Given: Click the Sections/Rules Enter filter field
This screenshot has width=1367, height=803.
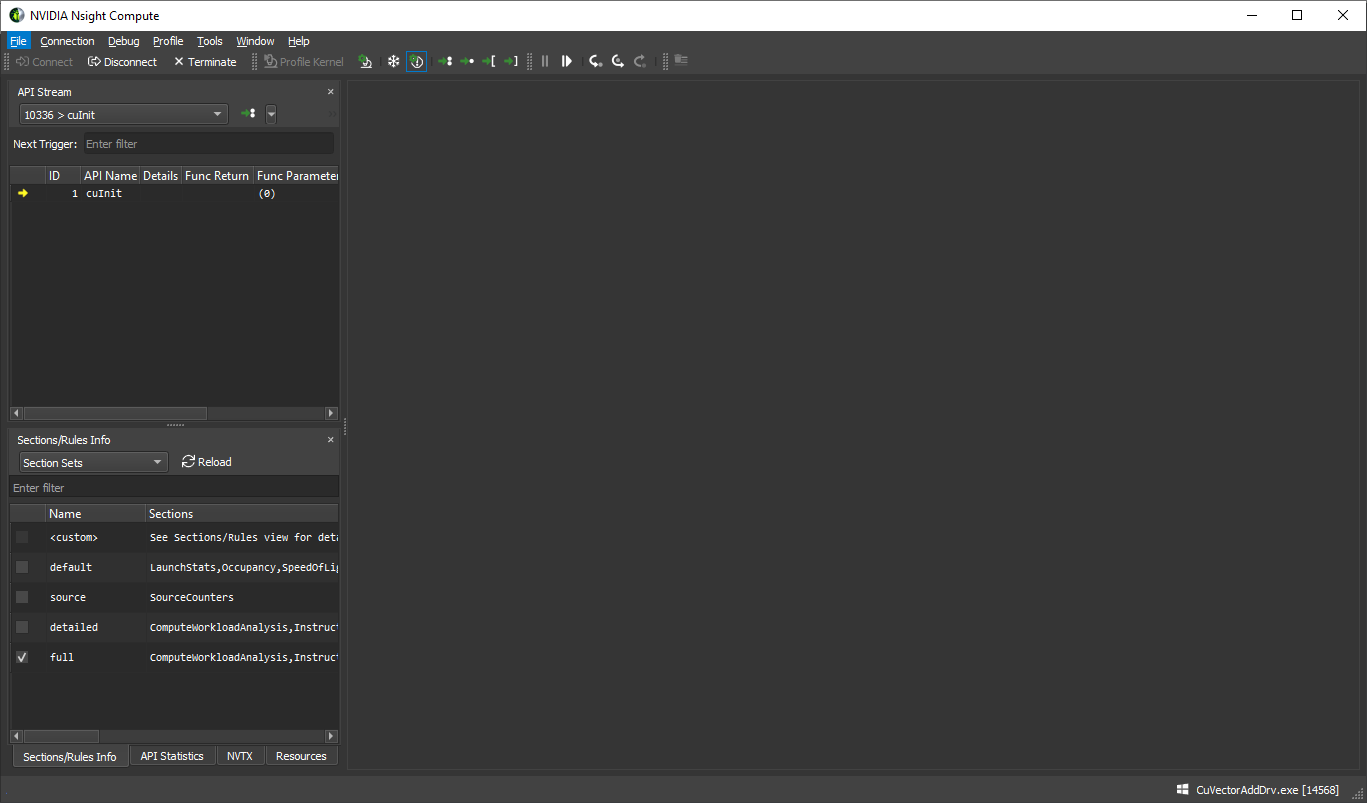Looking at the screenshot, I should click(x=174, y=488).
